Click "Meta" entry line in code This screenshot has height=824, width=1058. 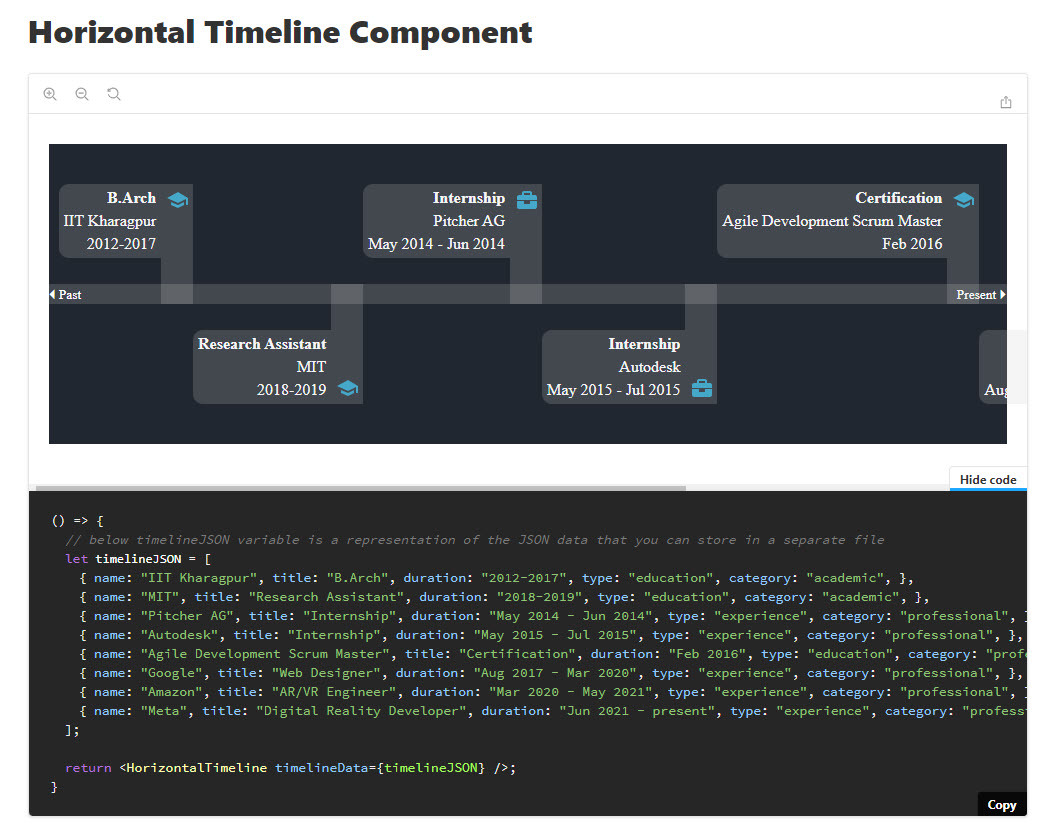tap(553, 711)
